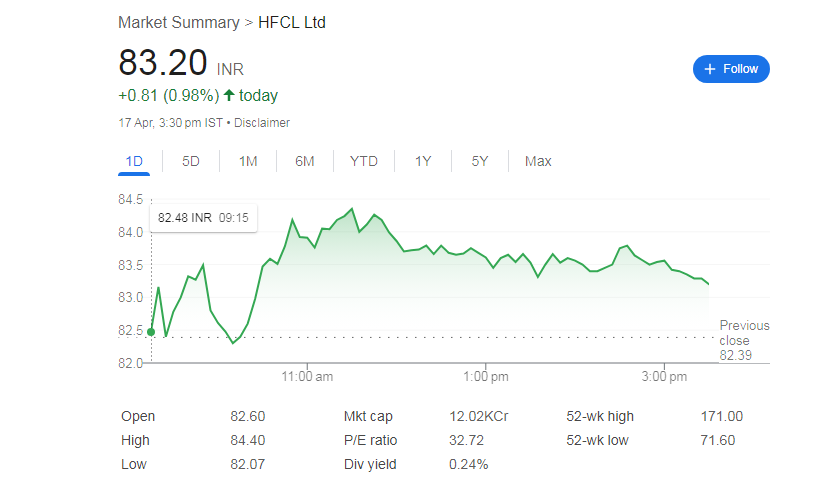Click the High value 84.40
Viewport: 814px width, 495px height.
[248, 440]
